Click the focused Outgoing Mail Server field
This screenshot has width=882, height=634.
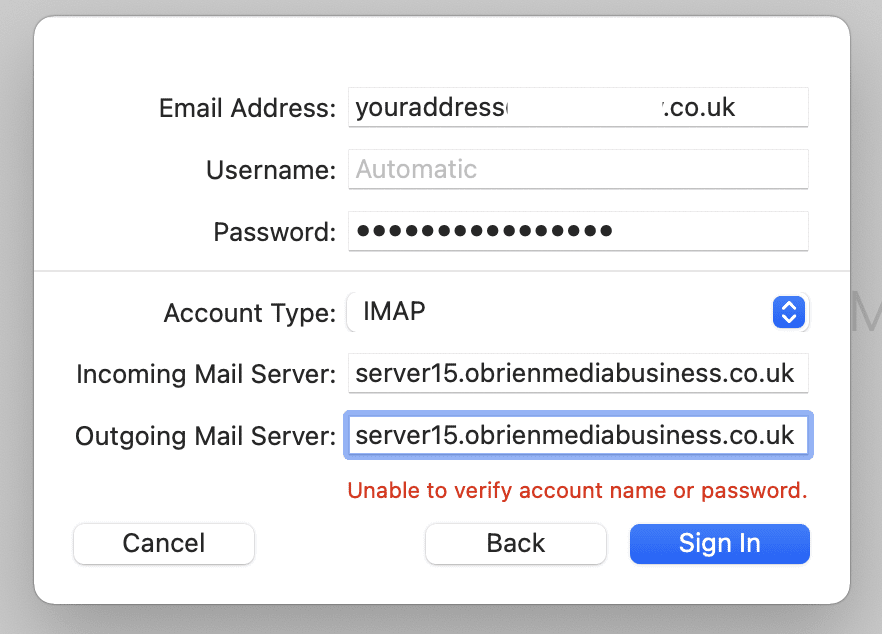[577, 436]
